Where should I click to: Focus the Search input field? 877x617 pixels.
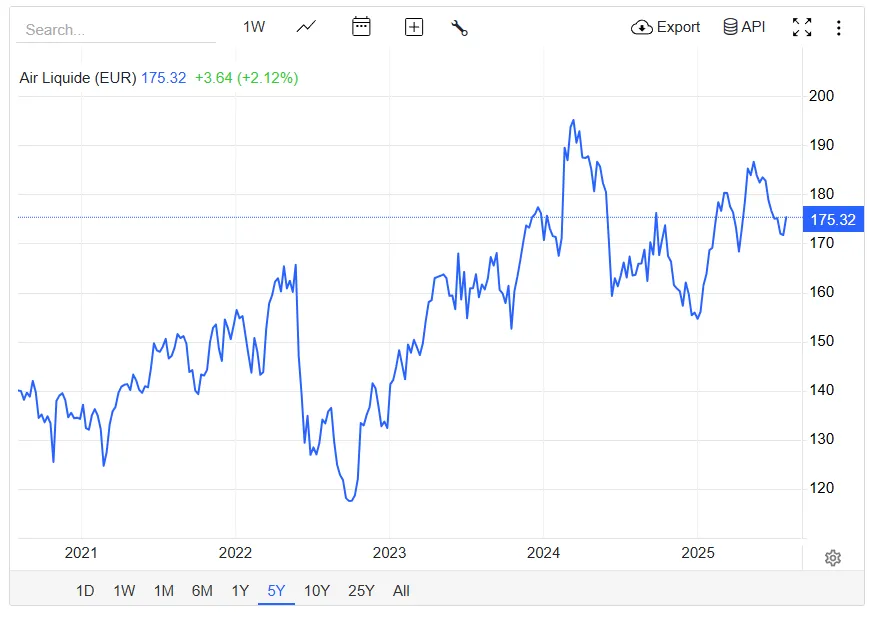coord(116,30)
